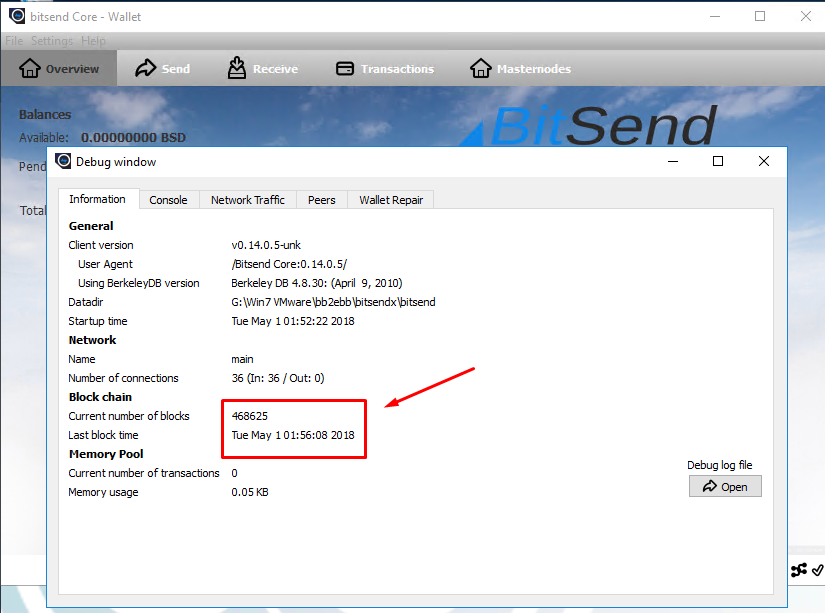This screenshot has height=613, width=825.
Task: Click the Balances heading in main window
Action: (45, 115)
